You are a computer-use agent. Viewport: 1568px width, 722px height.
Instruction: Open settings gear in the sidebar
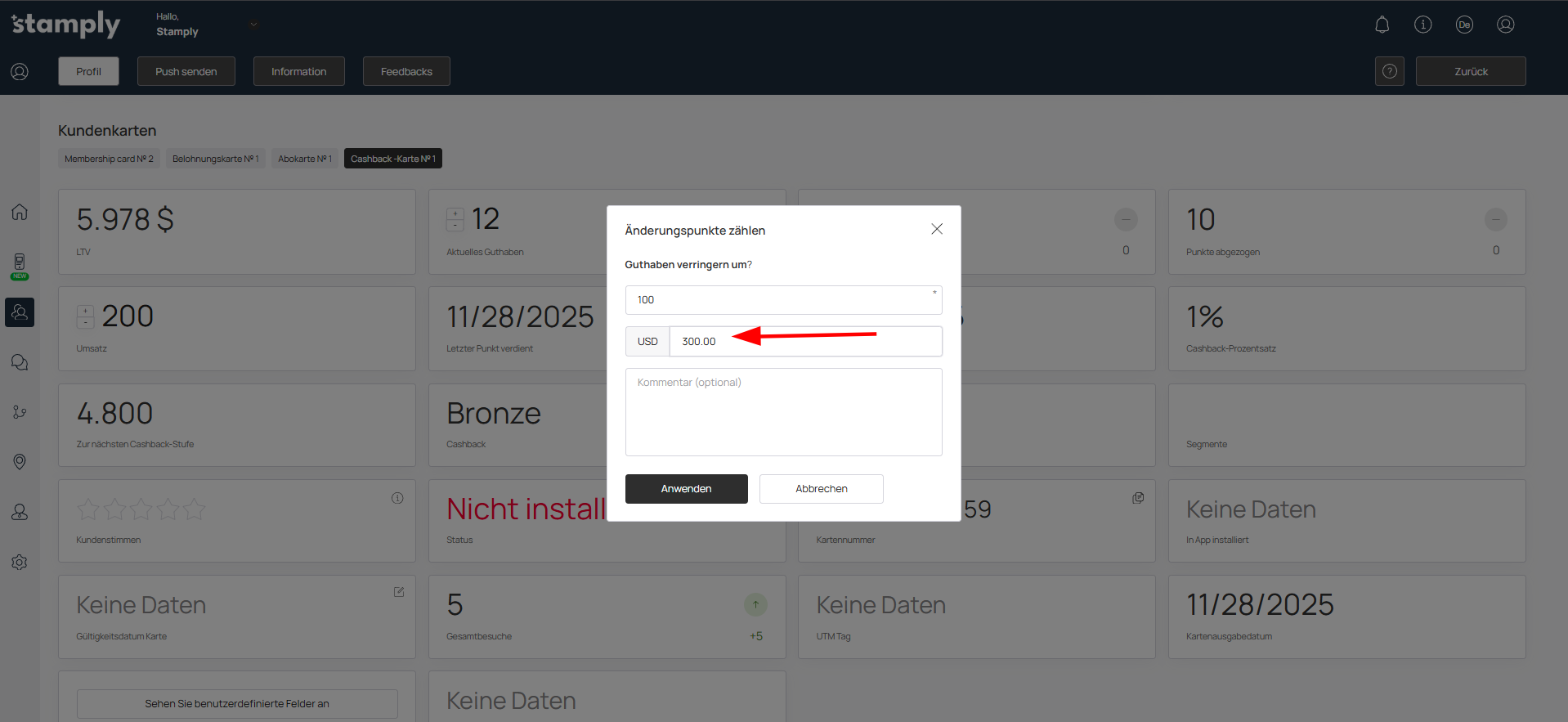20,563
